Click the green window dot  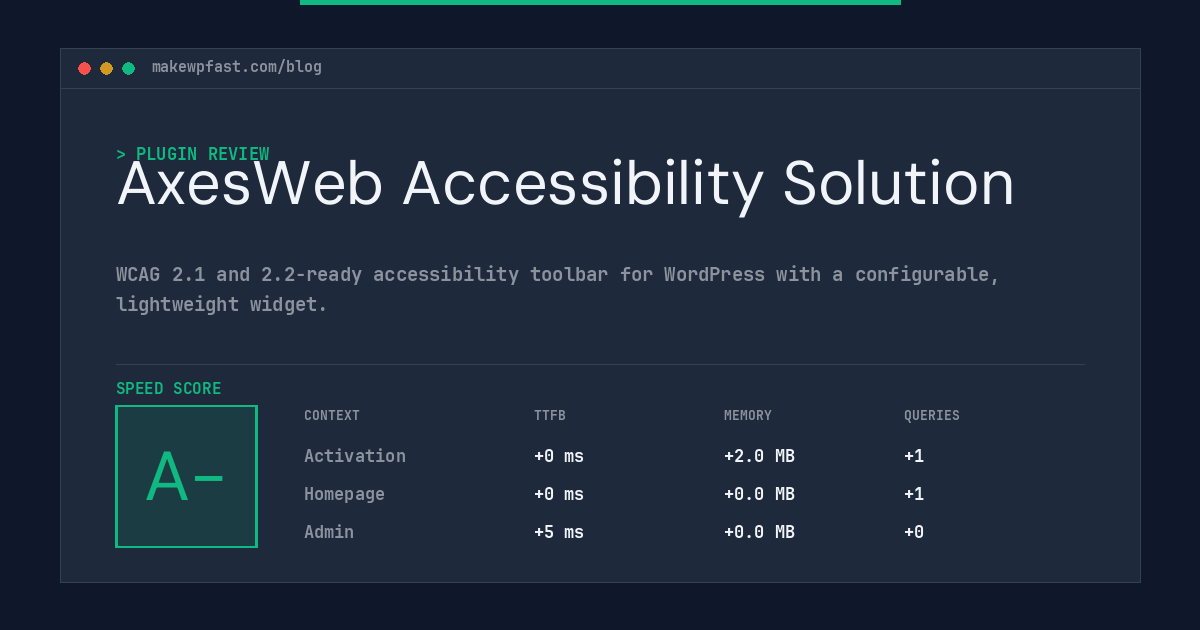(128, 68)
